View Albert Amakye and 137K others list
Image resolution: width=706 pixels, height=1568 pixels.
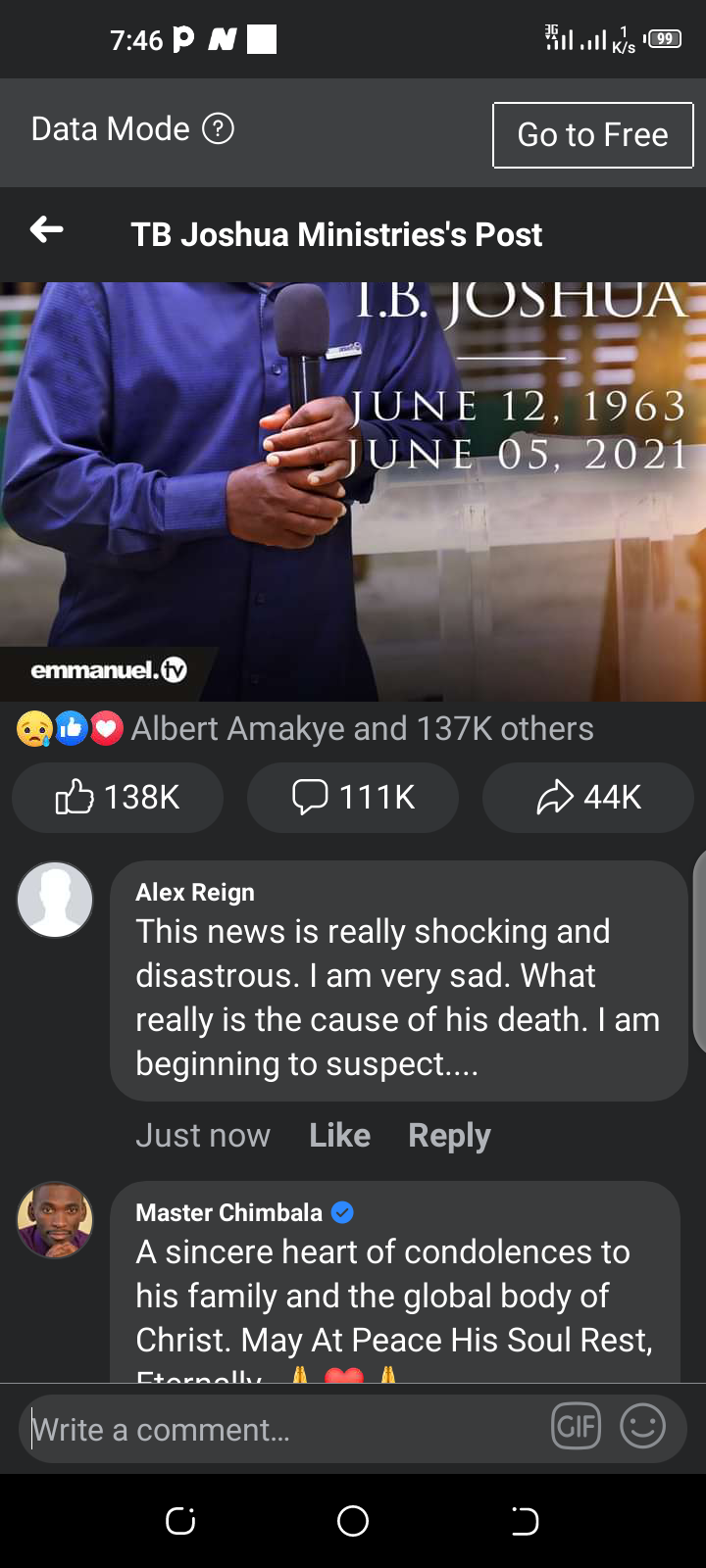click(362, 728)
